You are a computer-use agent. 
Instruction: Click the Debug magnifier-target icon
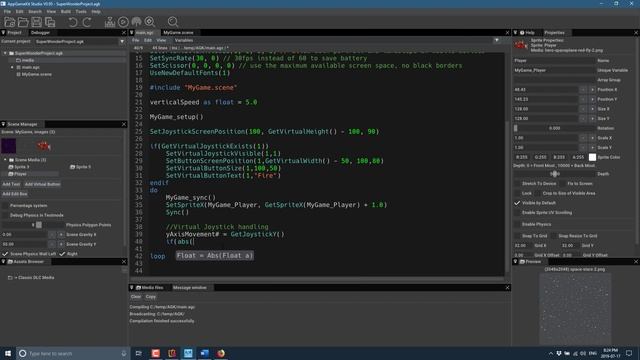150,22
